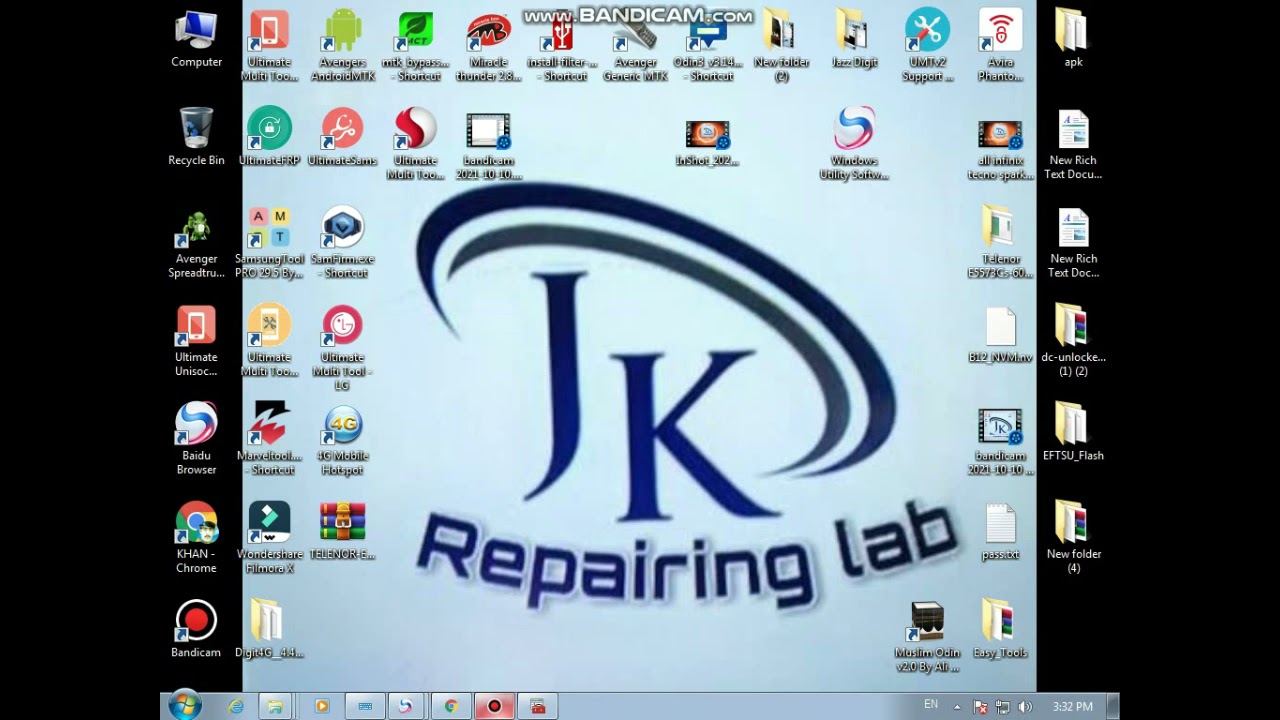Viewport: 1280px width, 720px height.
Task: Open KHAN - Chrome shortcut
Action: pos(196,537)
